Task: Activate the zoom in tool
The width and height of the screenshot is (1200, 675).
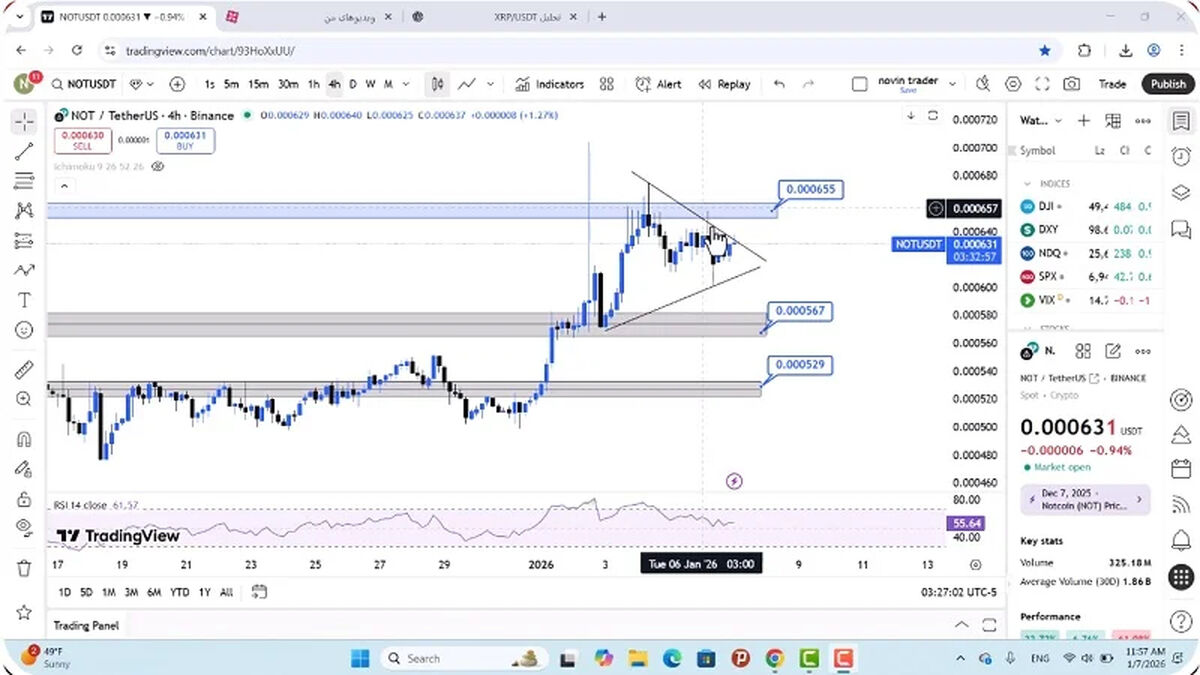Action: tap(24, 399)
